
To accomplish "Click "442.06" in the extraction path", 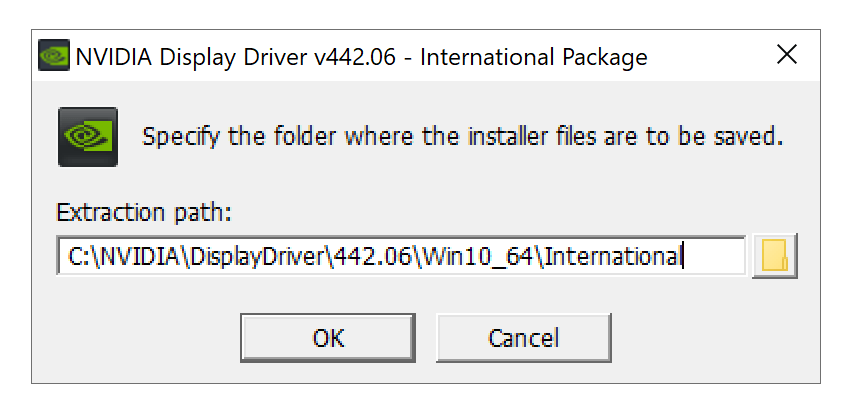I will click(x=373, y=256).
